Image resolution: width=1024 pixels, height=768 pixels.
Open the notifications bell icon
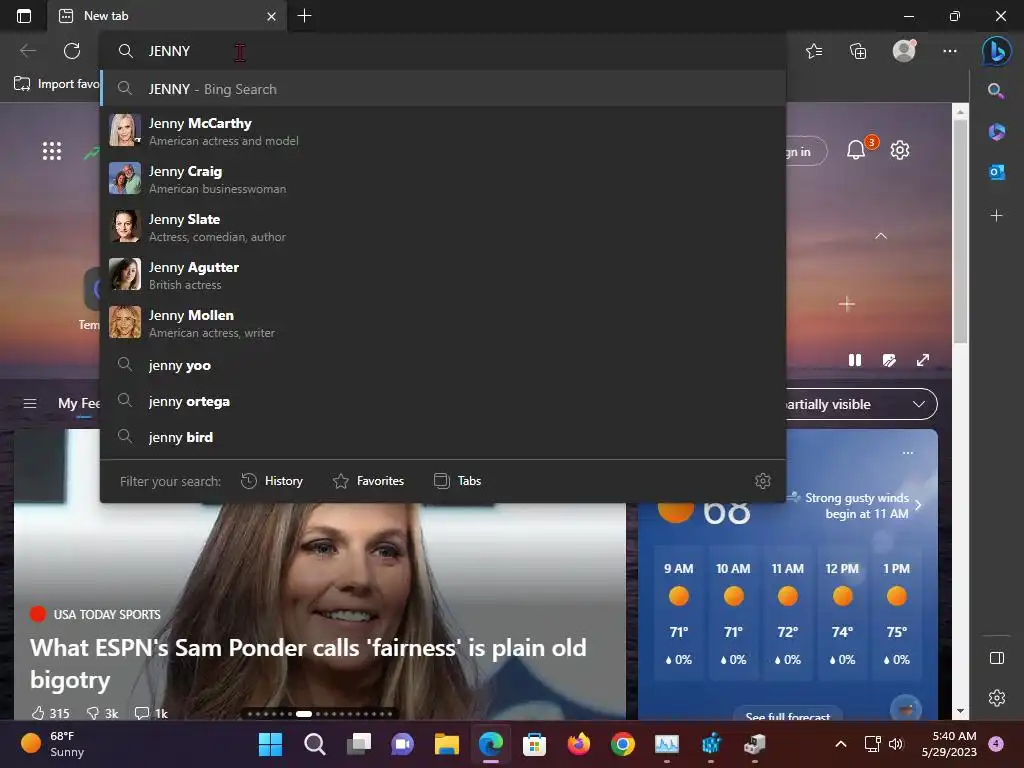point(856,150)
